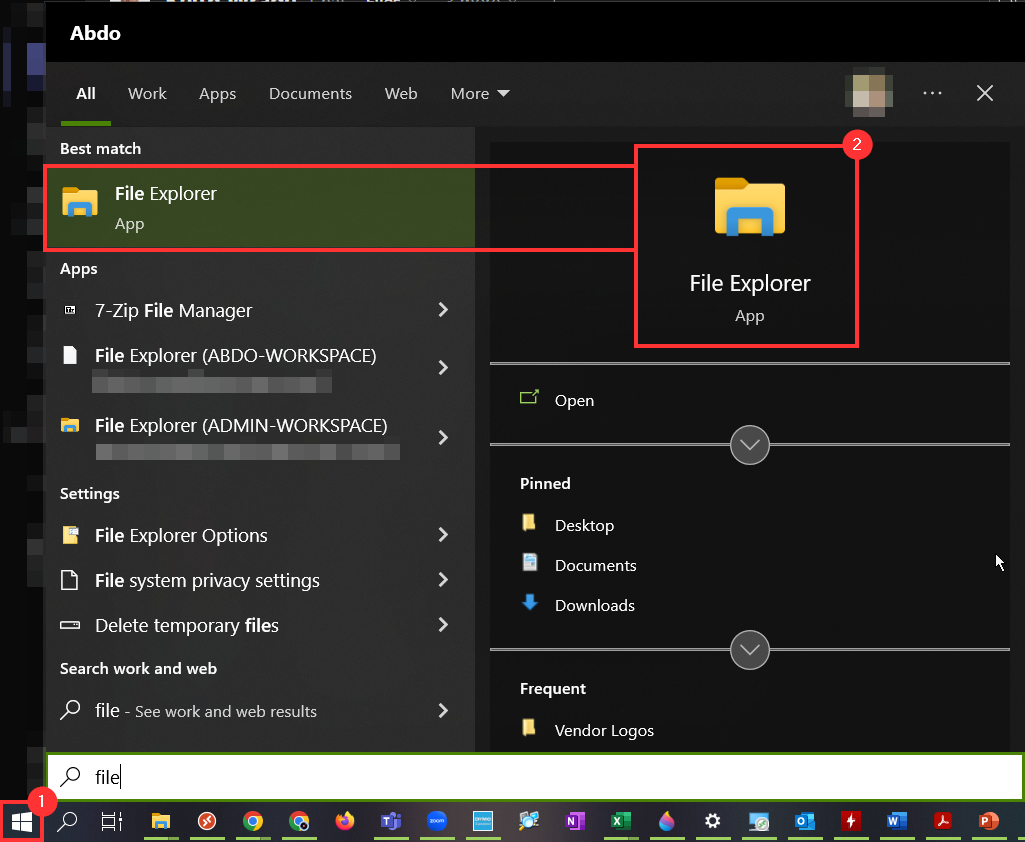The width and height of the screenshot is (1025, 842).
Task: Open the Adobe Acrobat taskbar icon
Action: [943, 821]
